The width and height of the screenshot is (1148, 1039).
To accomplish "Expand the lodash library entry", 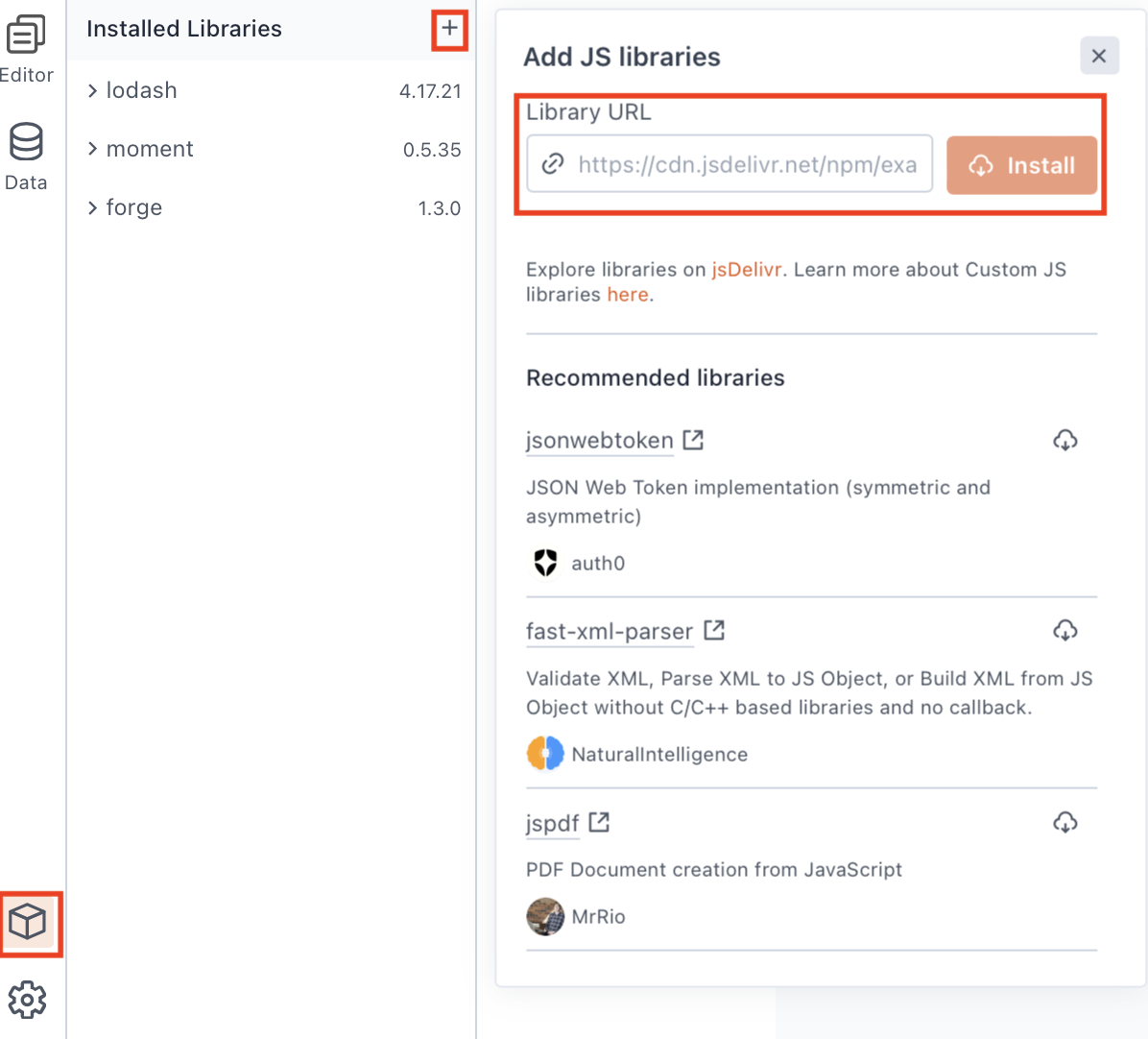I will coord(93,91).
